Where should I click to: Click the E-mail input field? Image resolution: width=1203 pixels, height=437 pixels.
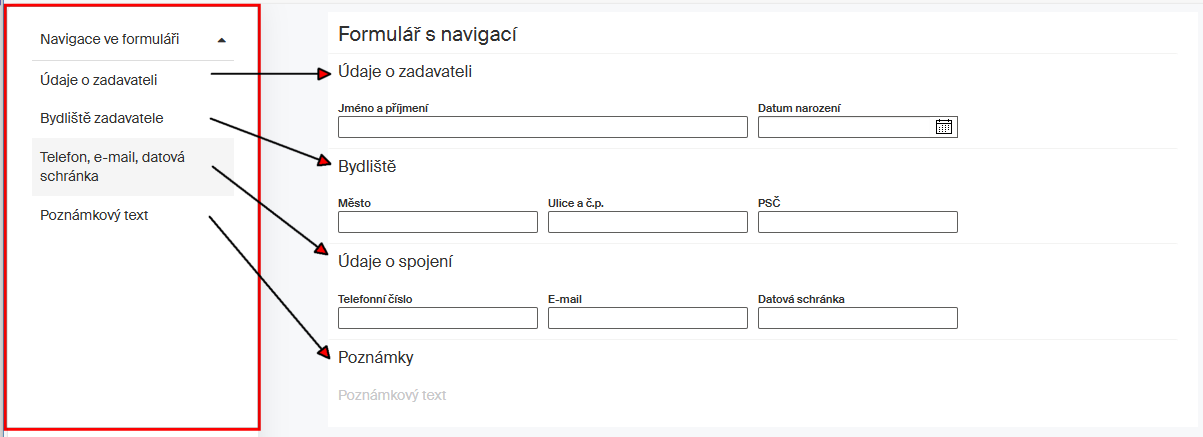coord(648,318)
